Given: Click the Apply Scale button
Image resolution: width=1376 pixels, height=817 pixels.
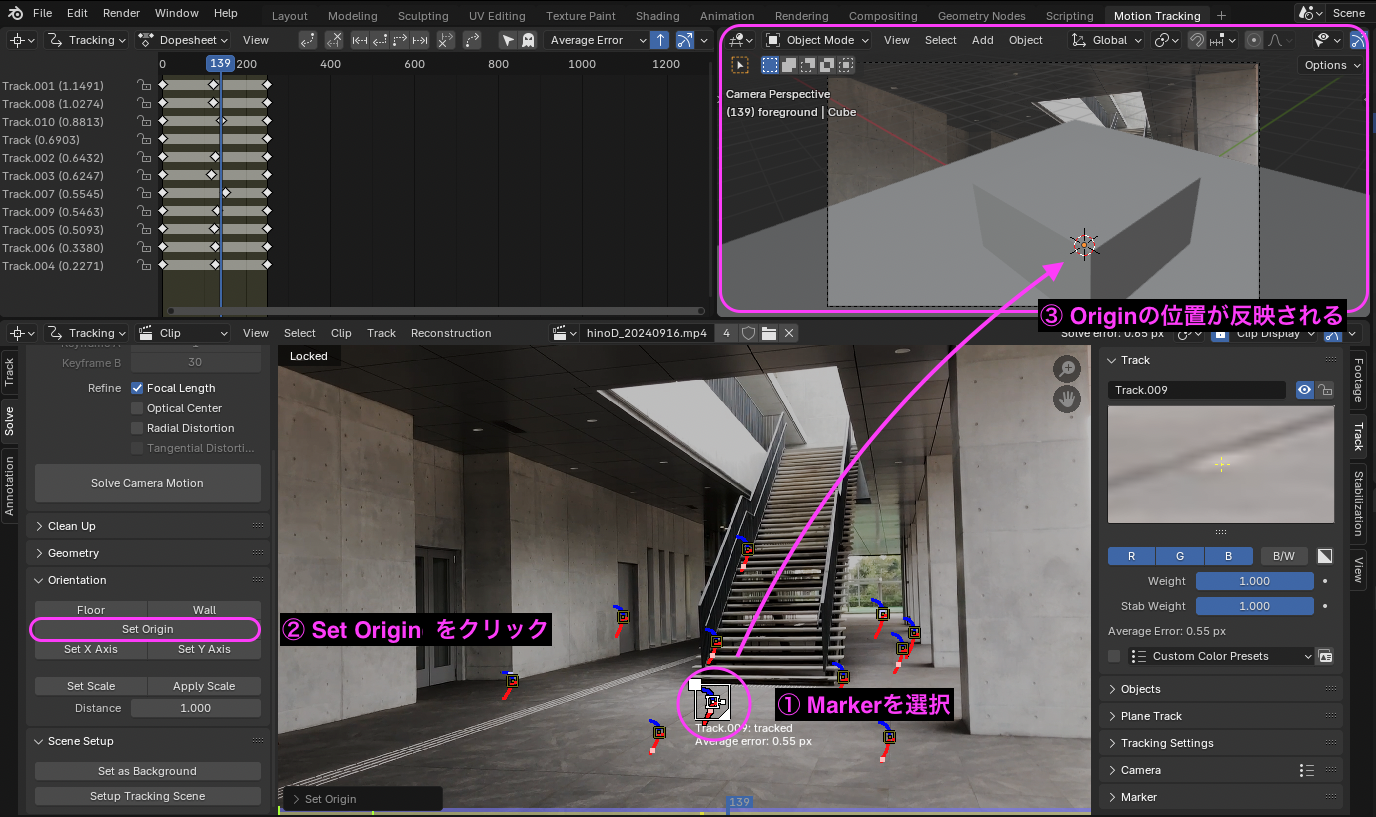Looking at the screenshot, I should click(204, 686).
